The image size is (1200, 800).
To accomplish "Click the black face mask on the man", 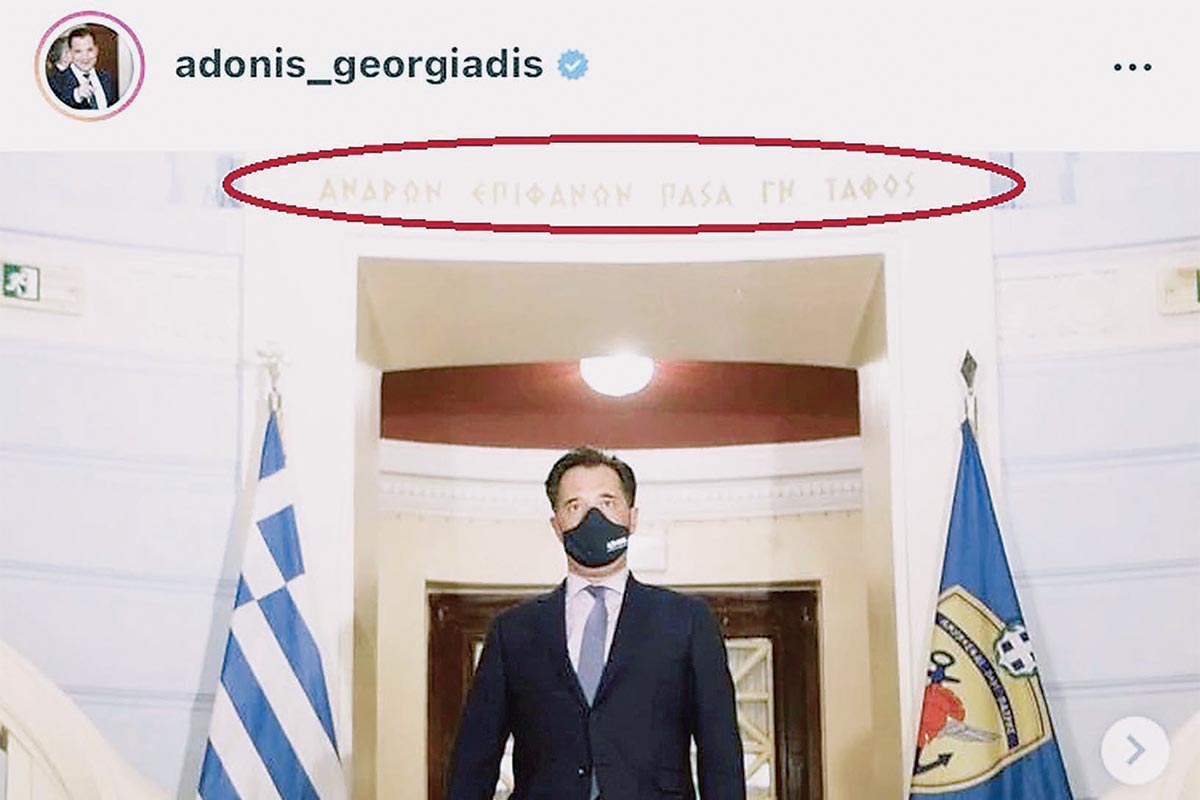I will pyautogui.click(x=594, y=538).
